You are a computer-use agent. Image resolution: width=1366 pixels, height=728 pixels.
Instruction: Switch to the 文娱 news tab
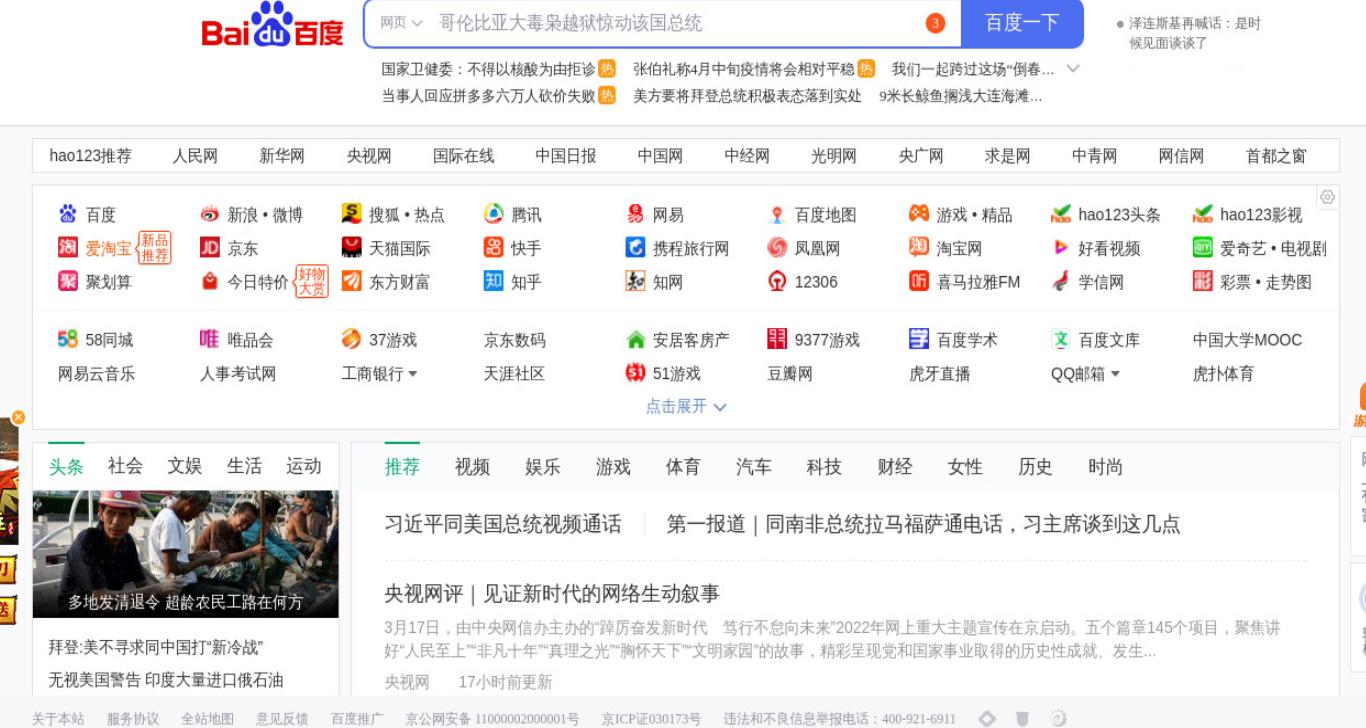(184, 466)
